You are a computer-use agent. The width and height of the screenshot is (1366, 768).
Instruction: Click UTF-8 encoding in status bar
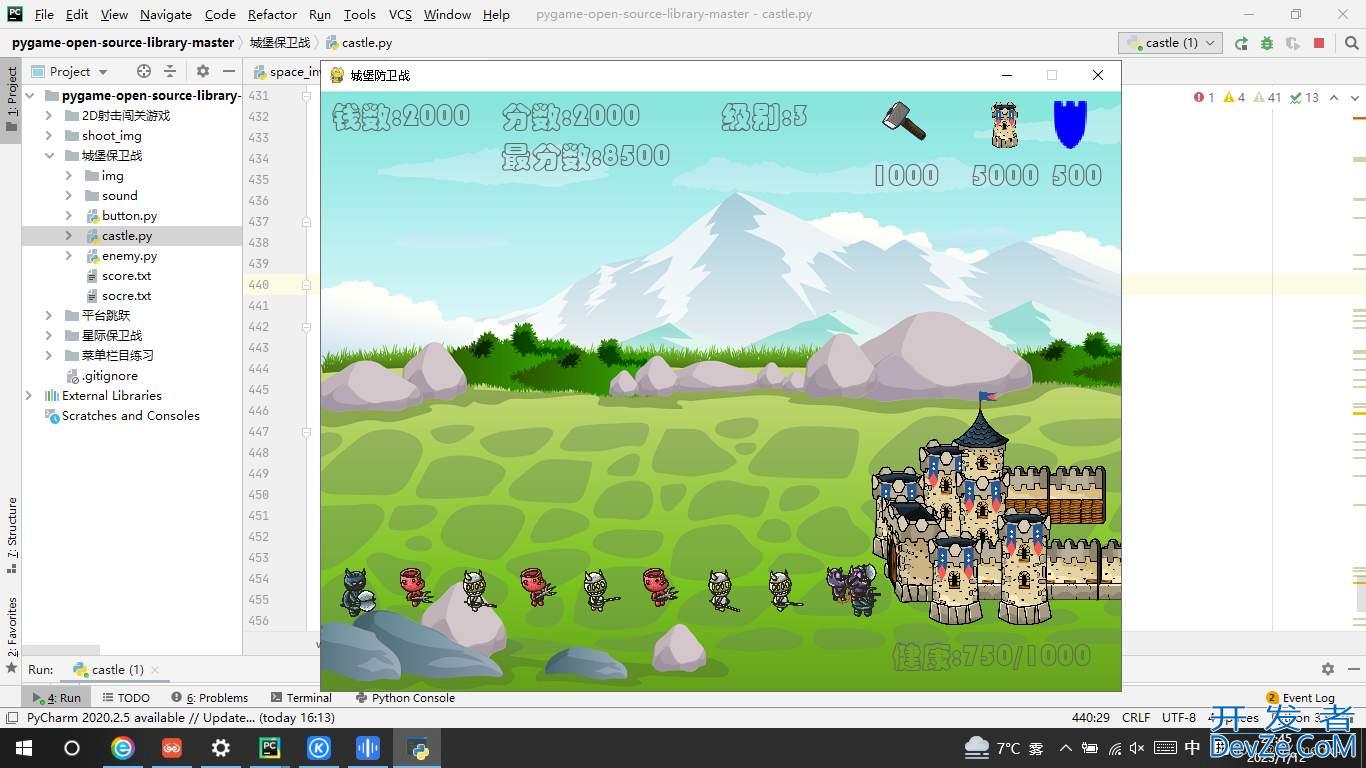(1179, 718)
